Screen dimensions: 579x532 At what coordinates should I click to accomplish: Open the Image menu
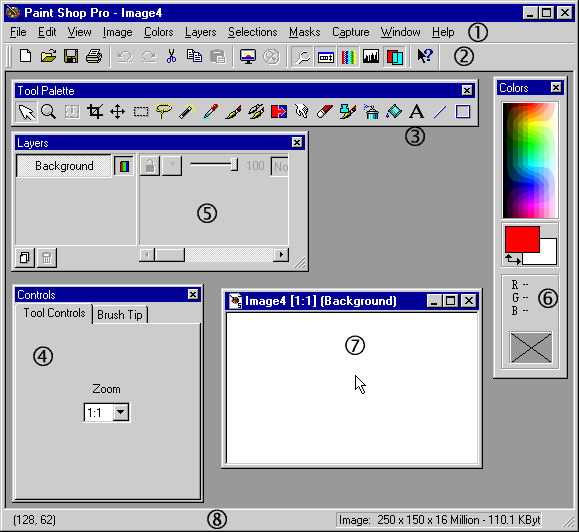tap(117, 32)
